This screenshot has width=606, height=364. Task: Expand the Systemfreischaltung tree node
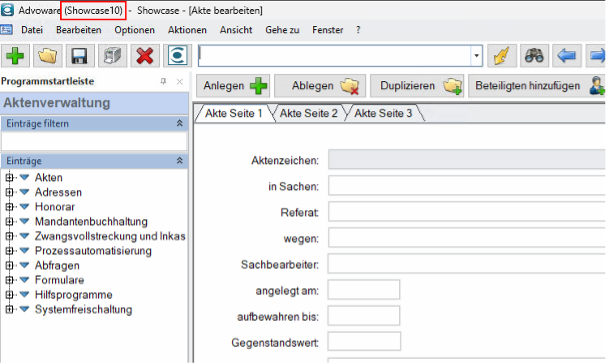9,309
